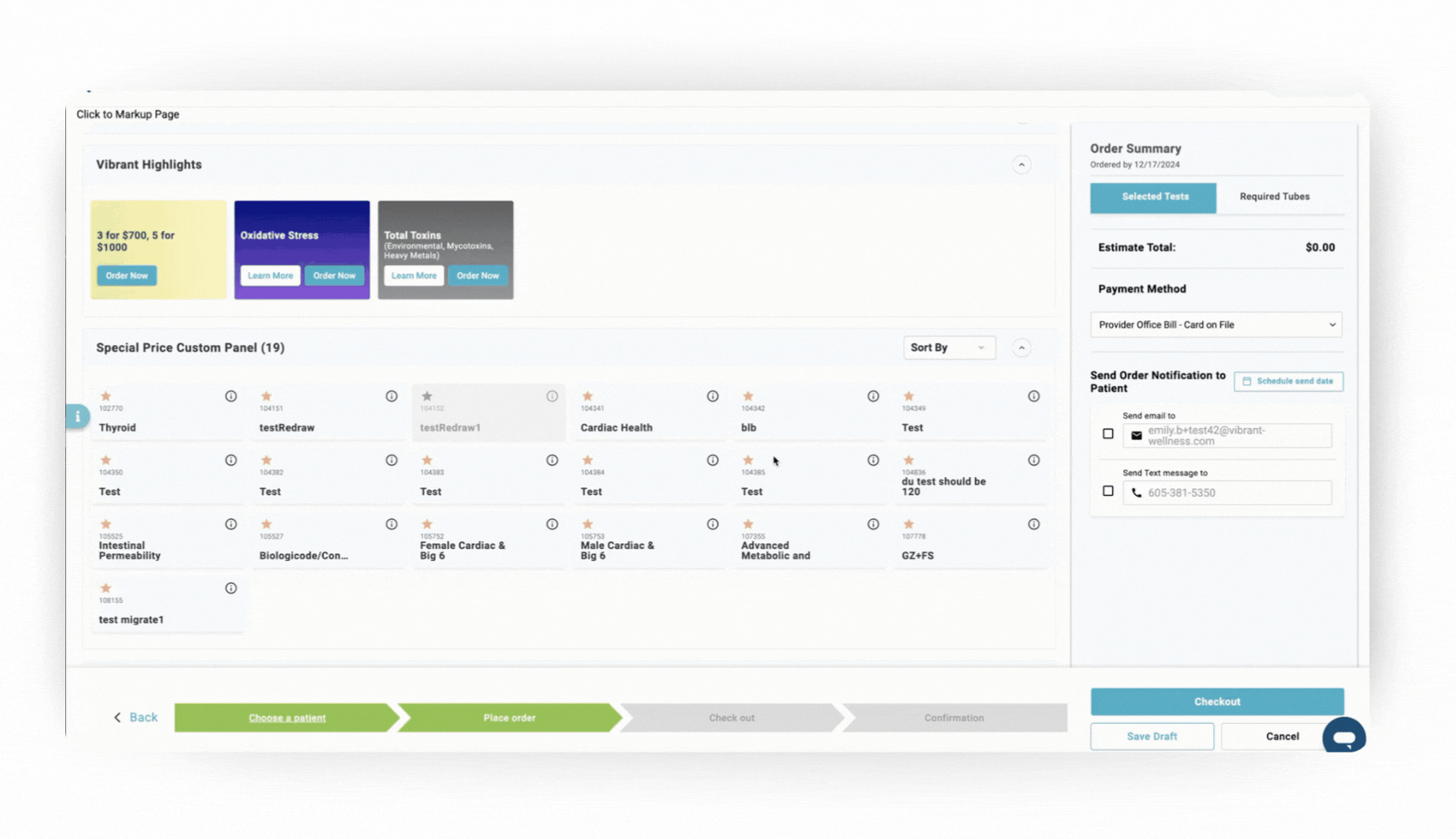Collapse the Special Price Custom Panel section
Viewport: 1456px width, 839px height.
[1021, 348]
